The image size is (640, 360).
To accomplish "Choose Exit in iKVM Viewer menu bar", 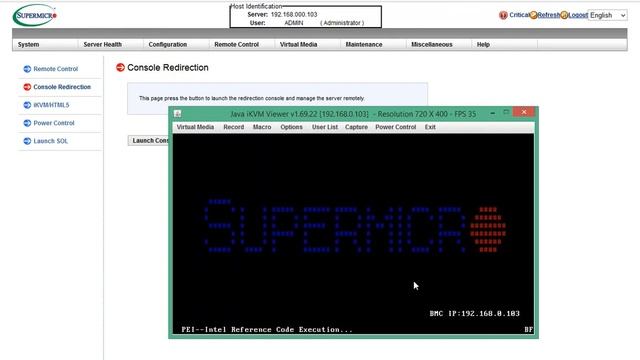I will pyautogui.click(x=430, y=127).
